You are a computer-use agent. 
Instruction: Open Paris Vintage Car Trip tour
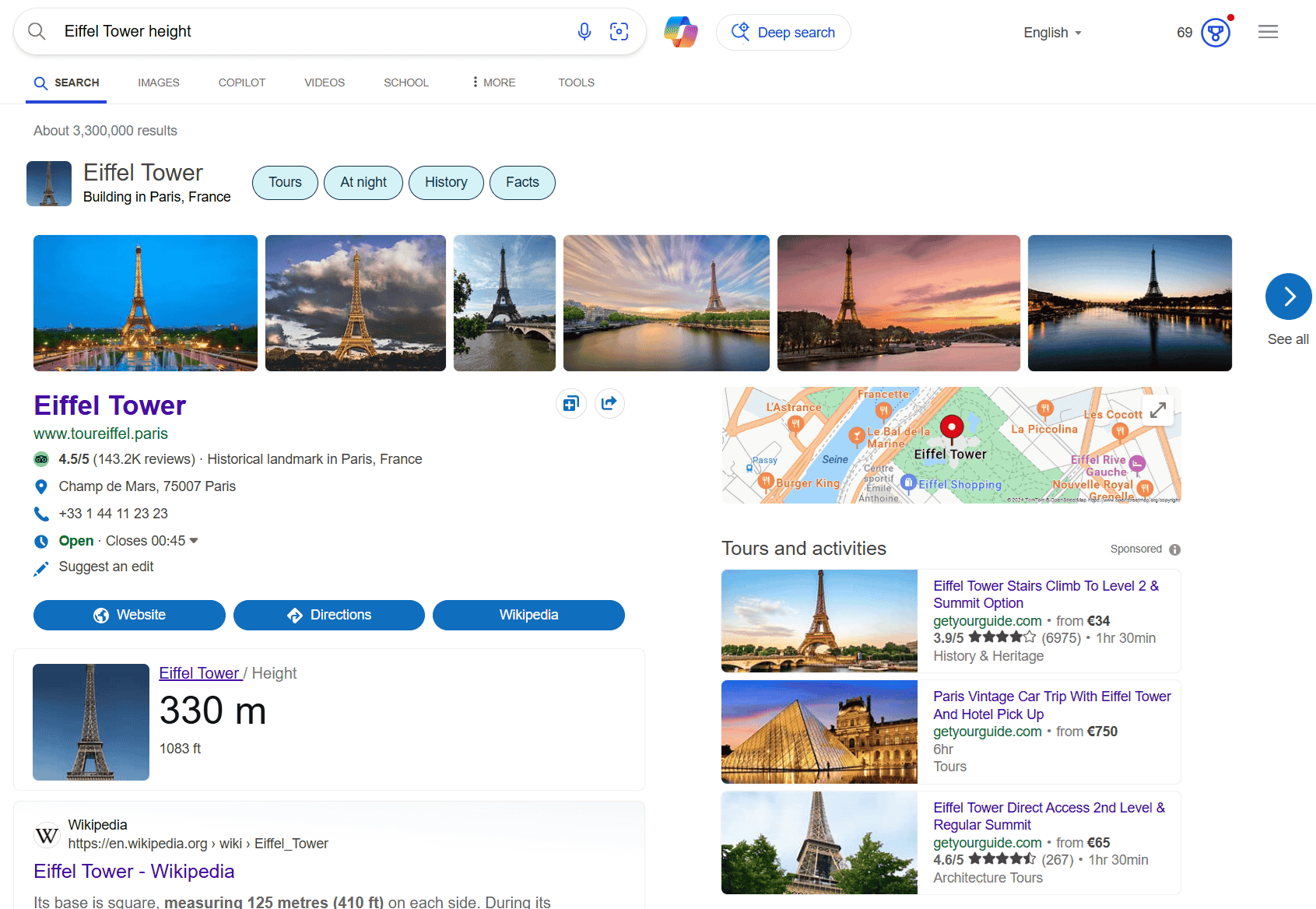pyautogui.click(x=1052, y=705)
